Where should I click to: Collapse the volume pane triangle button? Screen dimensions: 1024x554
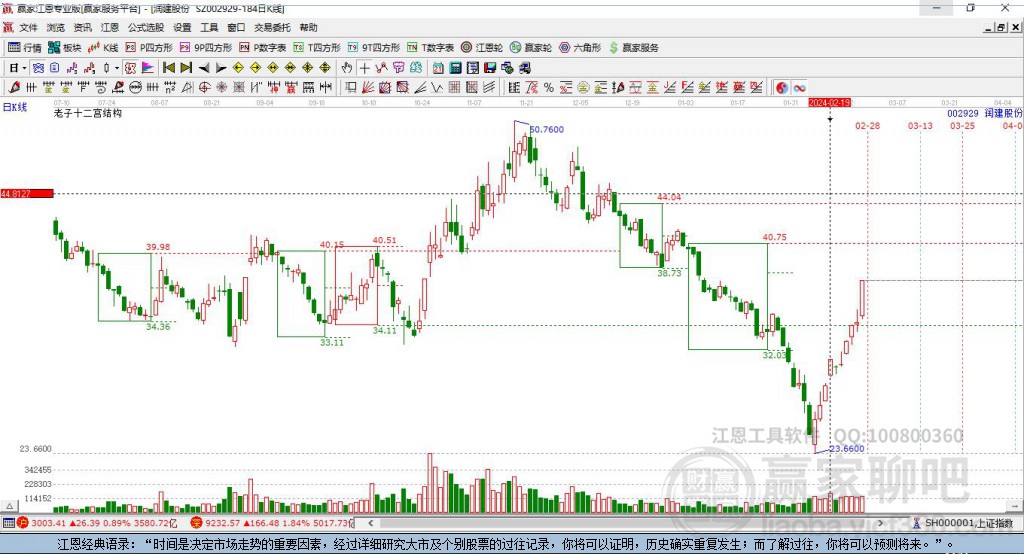click(x=9, y=506)
